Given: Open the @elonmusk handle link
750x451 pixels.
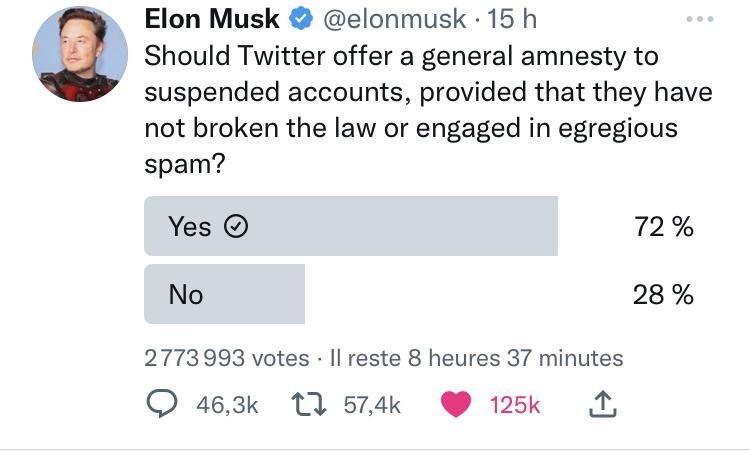Looking at the screenshot, I should pyautogui.click(x=393, y=19).
